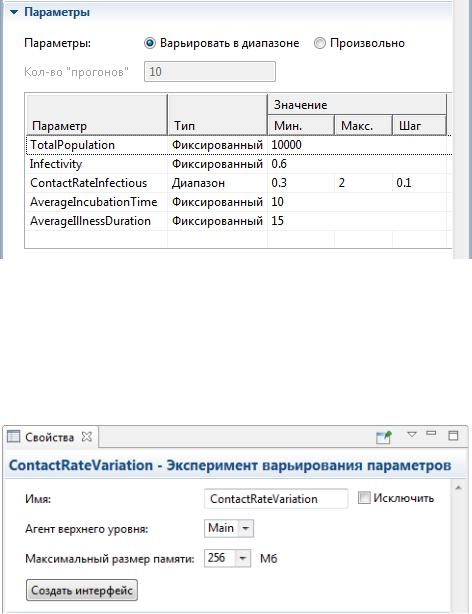This screenshot has height=614, width=472.
Task: Click the scroll up arrow in Свойства panel
Action: tap(458, 488)
